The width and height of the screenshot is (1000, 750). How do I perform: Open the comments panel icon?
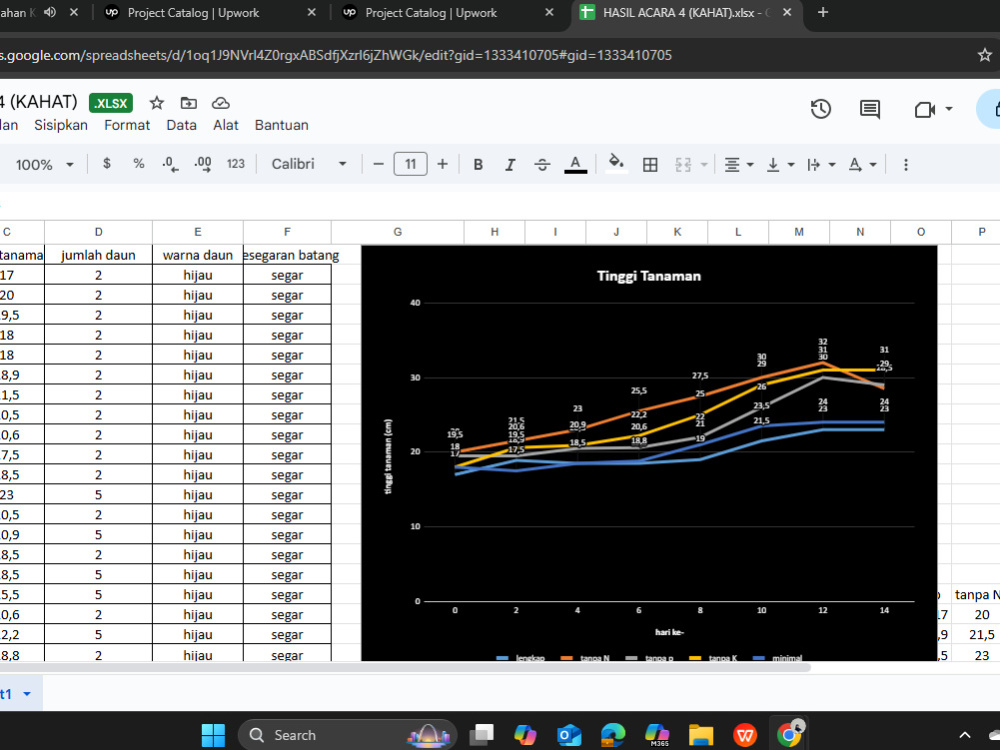click(870, 109)
